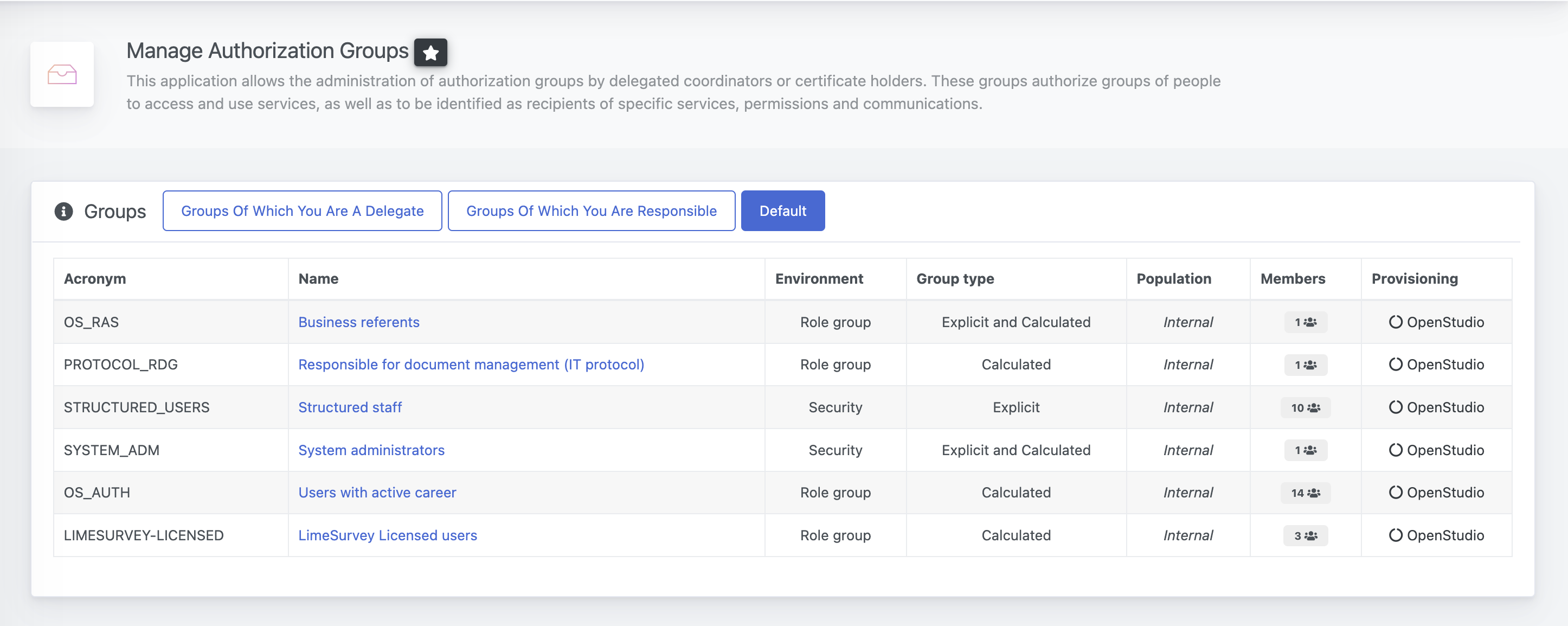Click OpenStudio provisioning icon in LIMESURVEY-LICENSED row
The width and height of the screenshot is (1568, 626).
[1395, 535]
